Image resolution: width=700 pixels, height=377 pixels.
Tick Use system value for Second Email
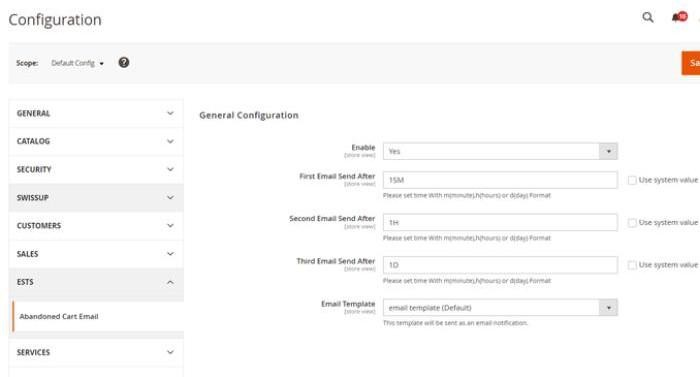coord(632,222)
